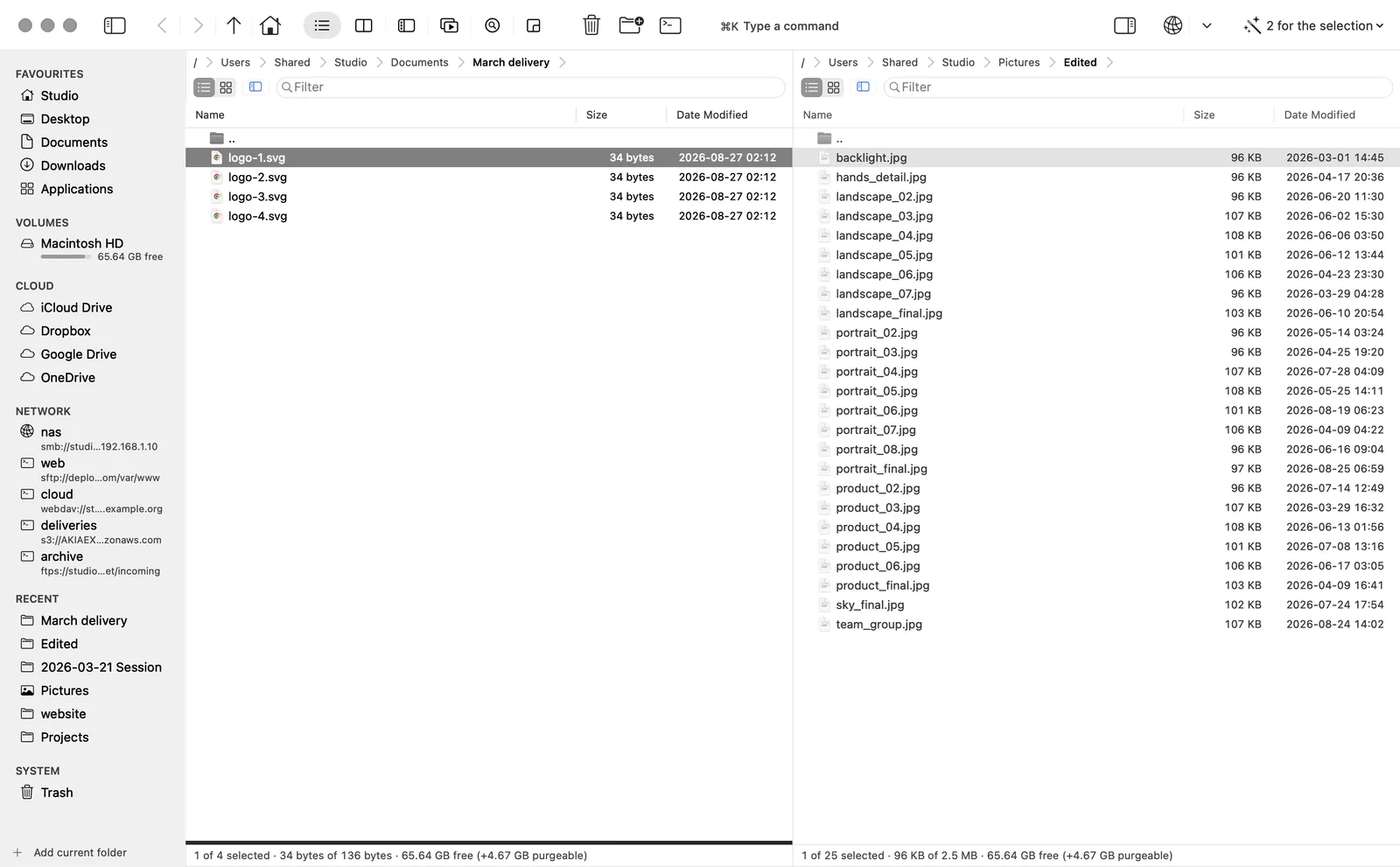
Task: Switch to list view in main toolbar
Action: click(x=322, y=25)
